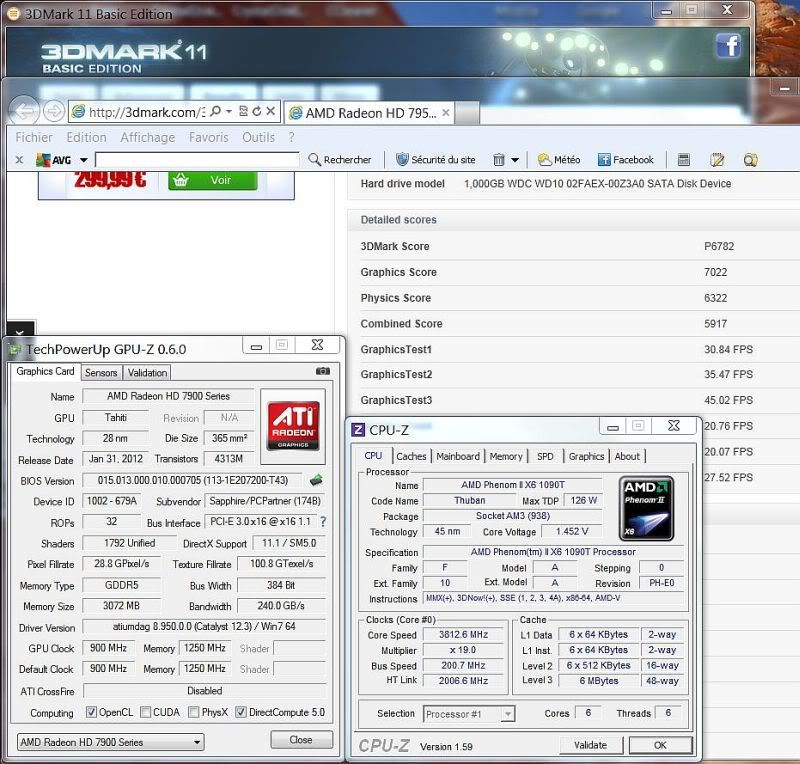The image size is (800, 764).
Task: Click inside the browser address bar
Action: [x=140, y=111]
